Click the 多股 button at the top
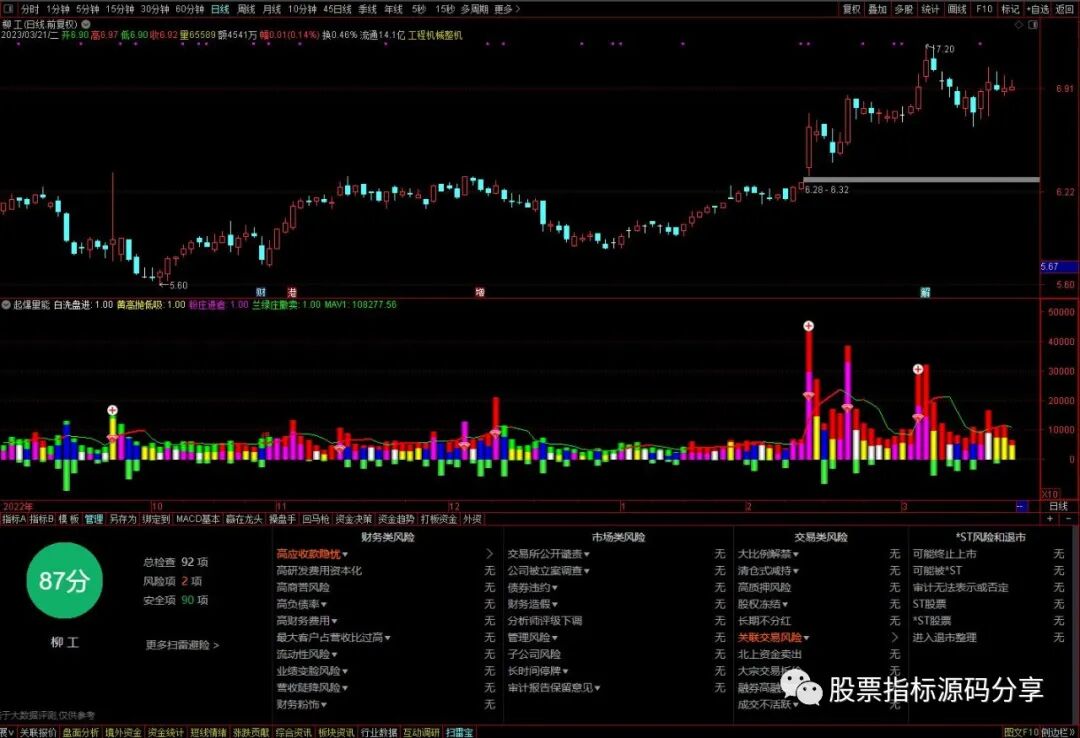Screen dimensions: 1080x738 (x=904, y=9)
